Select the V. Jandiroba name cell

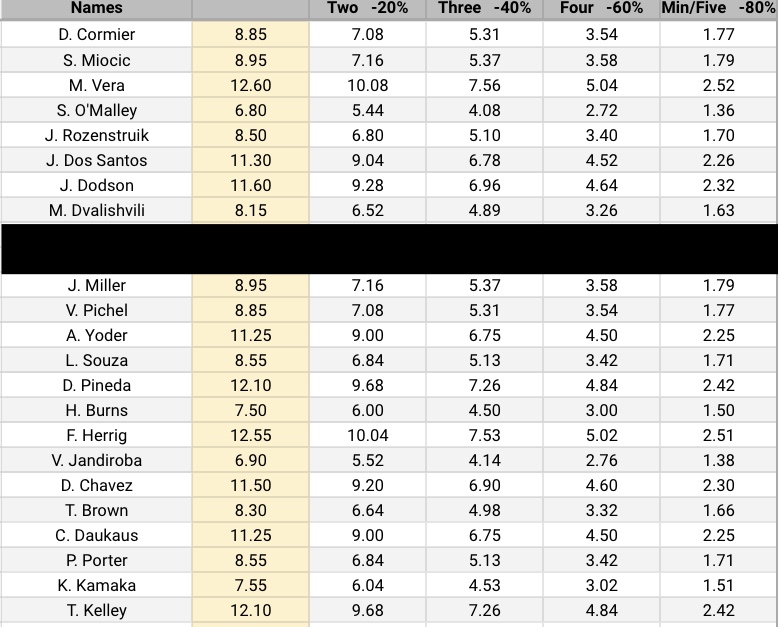point(97,460)
